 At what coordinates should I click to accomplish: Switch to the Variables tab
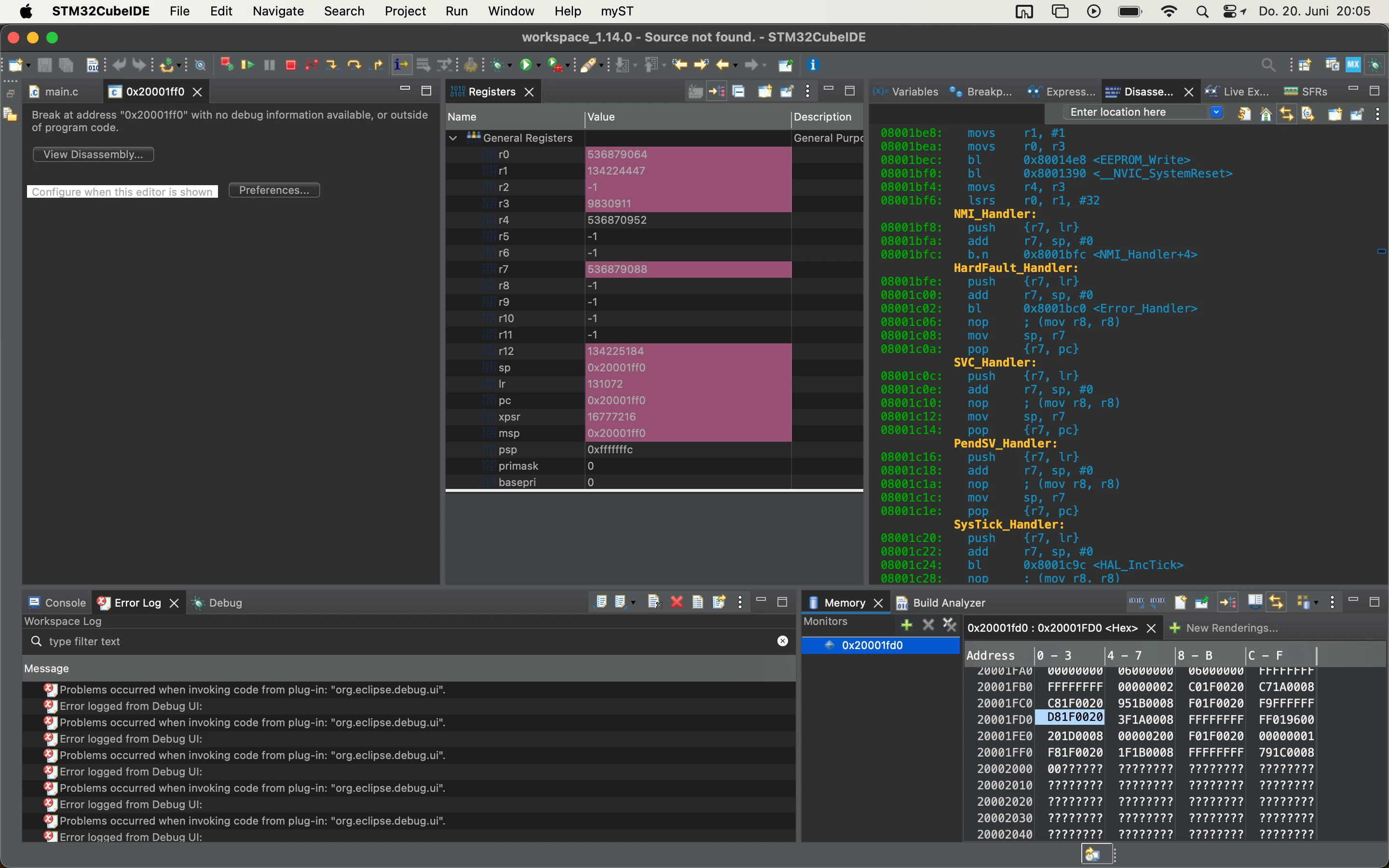(905, 92)
